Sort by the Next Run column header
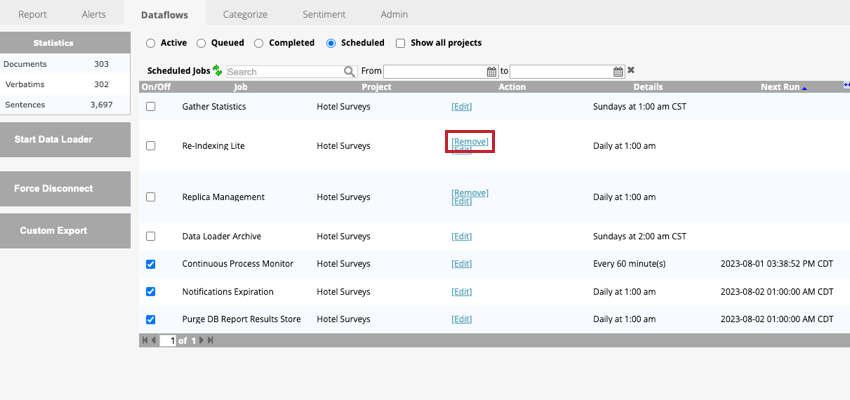 pos(779,87)
